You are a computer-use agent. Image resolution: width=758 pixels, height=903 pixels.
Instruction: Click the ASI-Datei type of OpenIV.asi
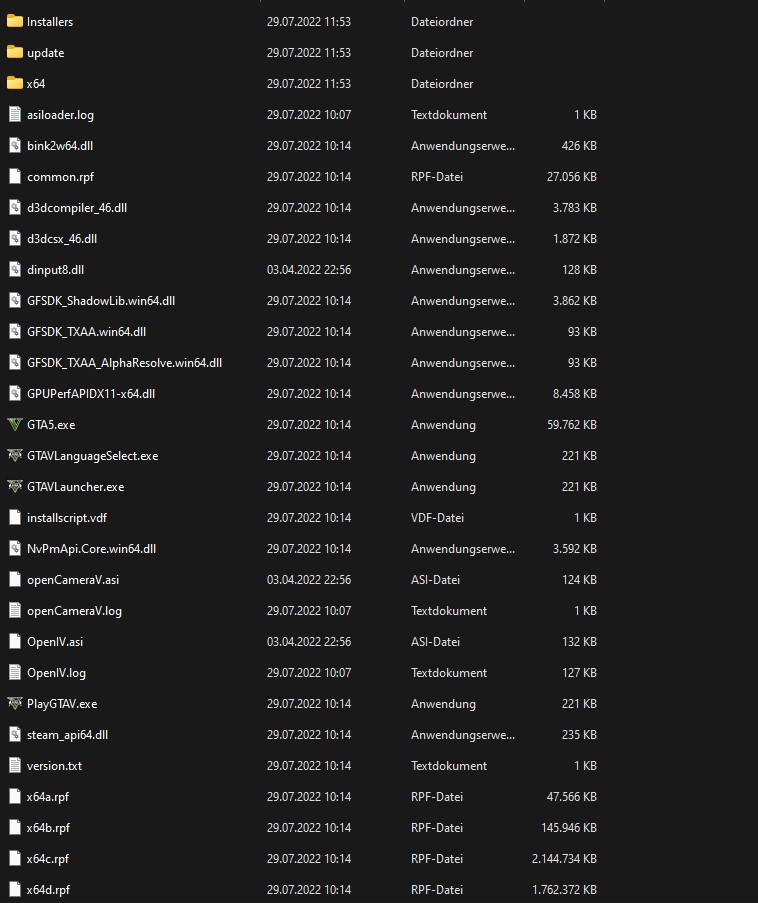coord(435,642)
